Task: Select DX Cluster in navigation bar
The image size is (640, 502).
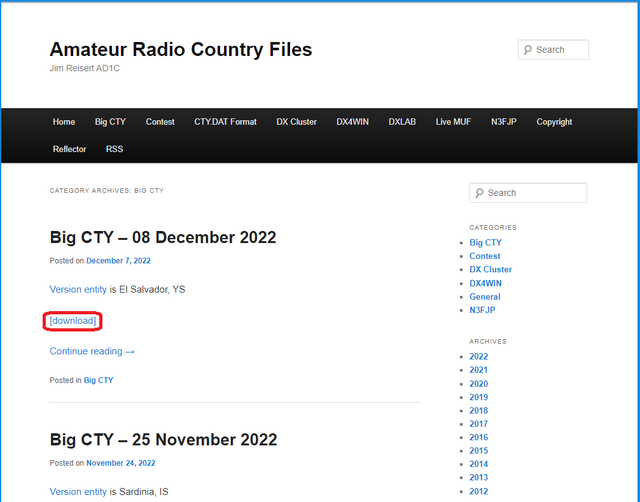Action: pyautogui.click(x=296, y=122)
